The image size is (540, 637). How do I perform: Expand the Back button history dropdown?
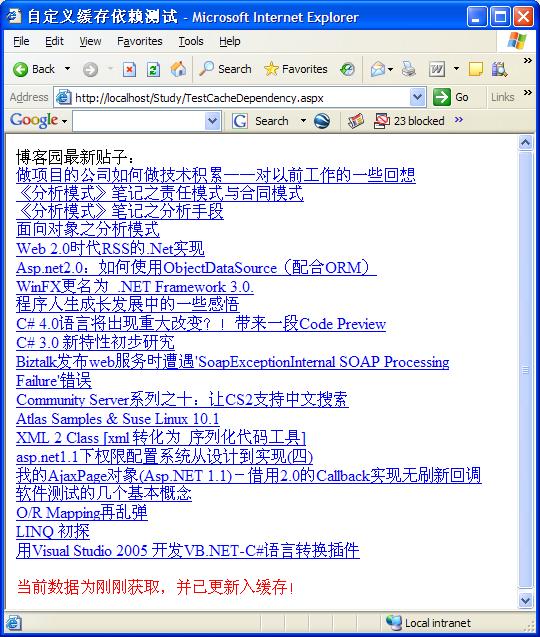click(x=67, y=69)
